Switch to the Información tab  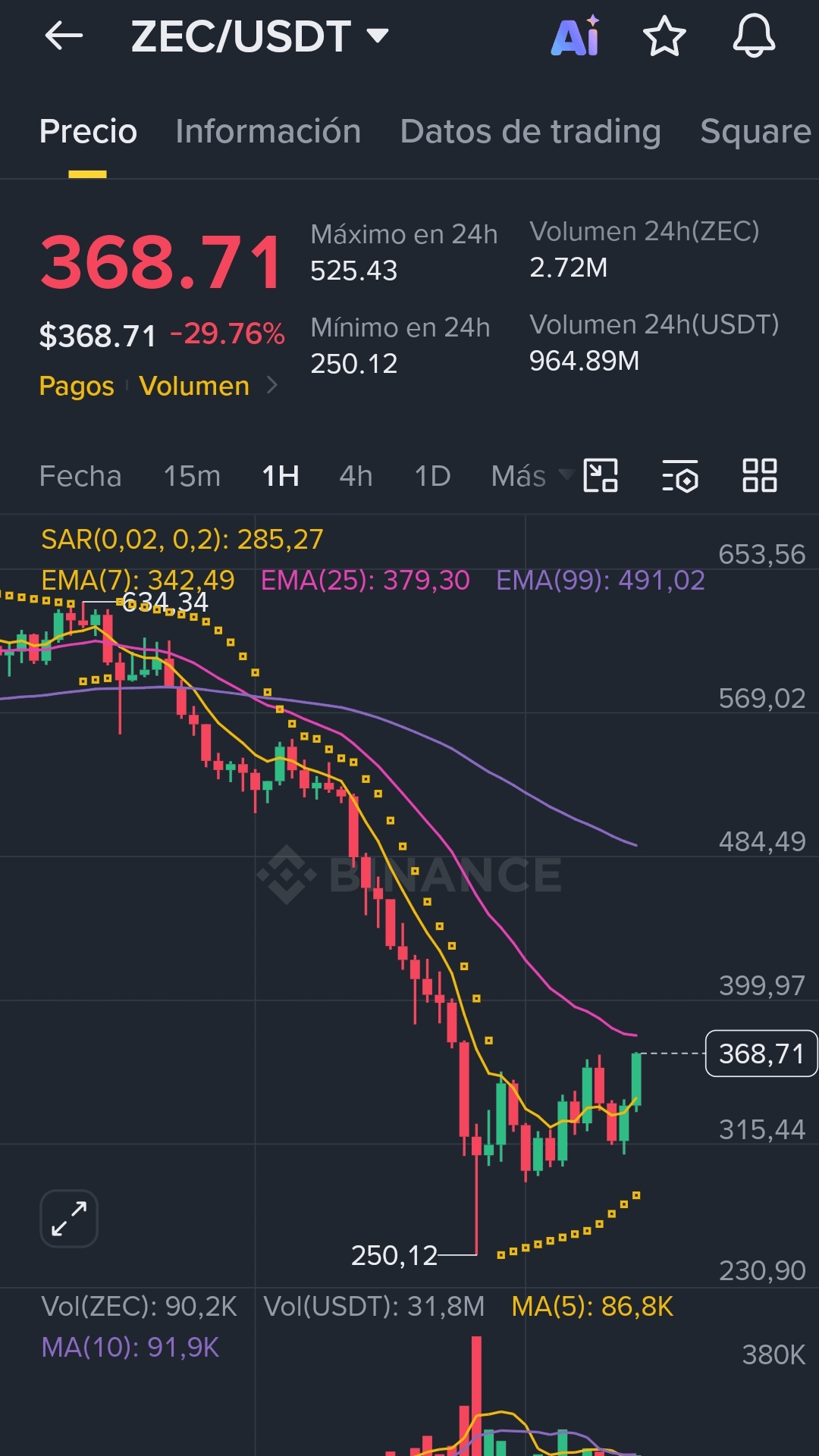[x=268, y=131]
